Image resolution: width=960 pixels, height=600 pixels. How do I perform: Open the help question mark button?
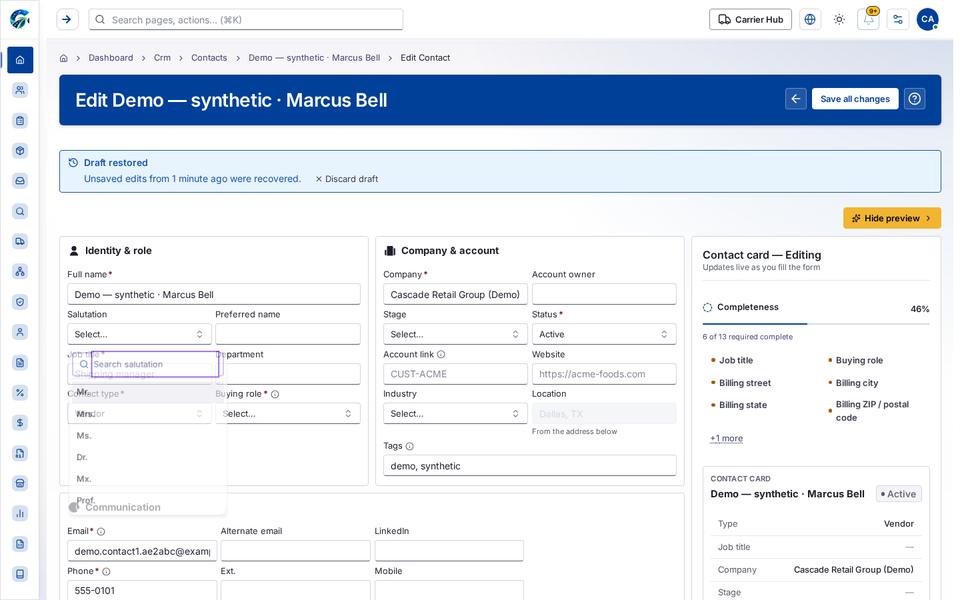pyautogui.click(x=914, y=99)
